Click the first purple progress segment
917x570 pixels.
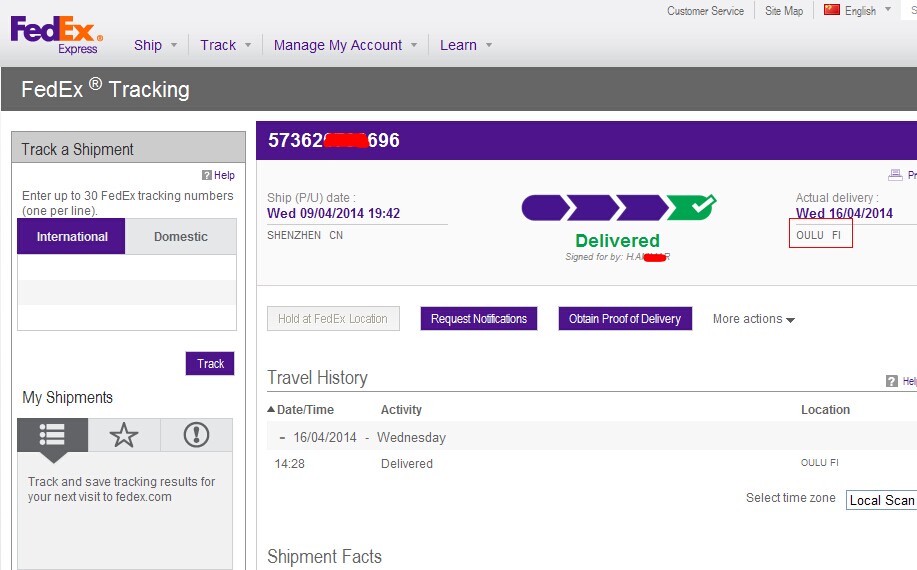click(x=544, y=208)
